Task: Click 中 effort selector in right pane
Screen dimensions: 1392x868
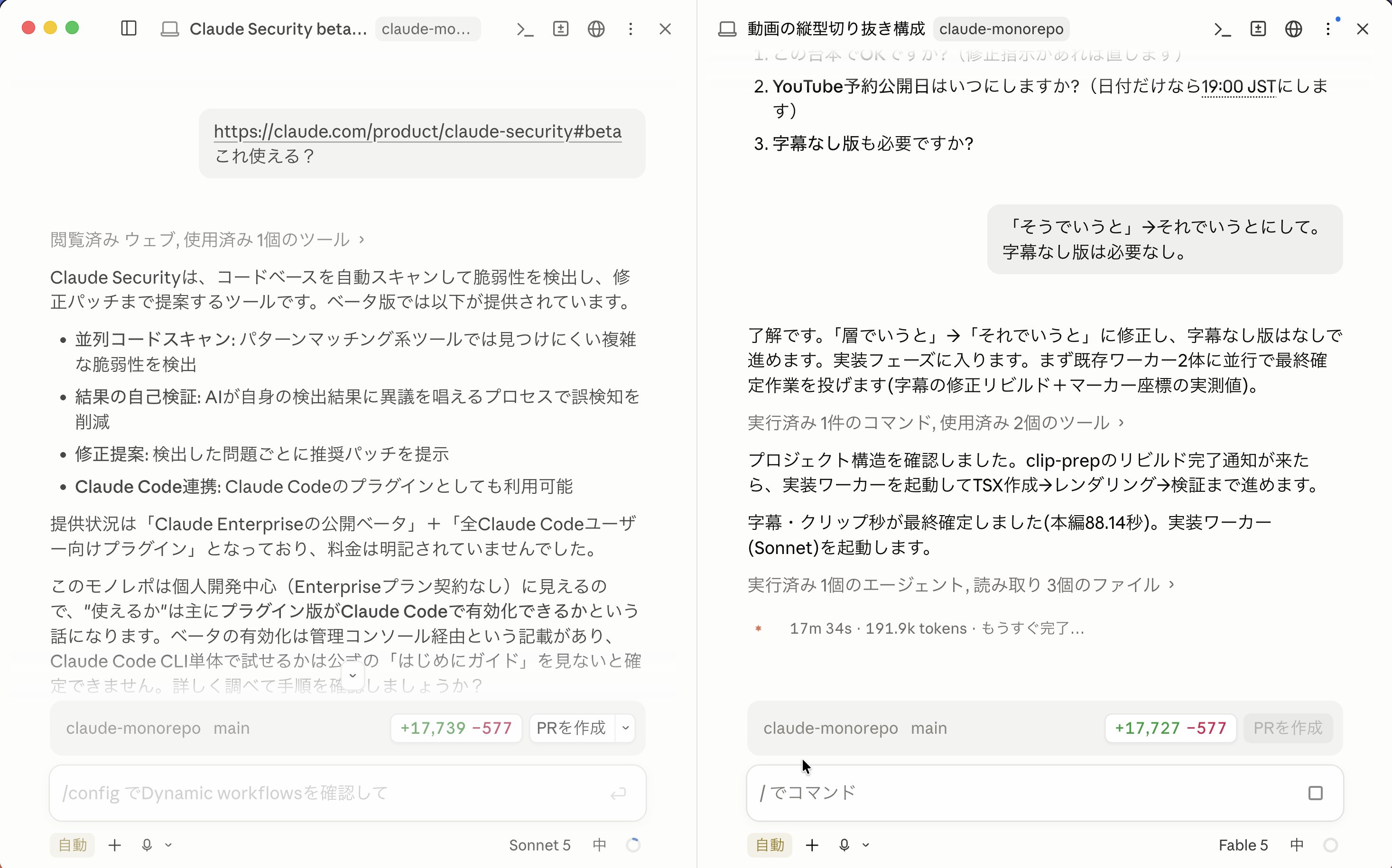Action: click(x=1297, y=845)
